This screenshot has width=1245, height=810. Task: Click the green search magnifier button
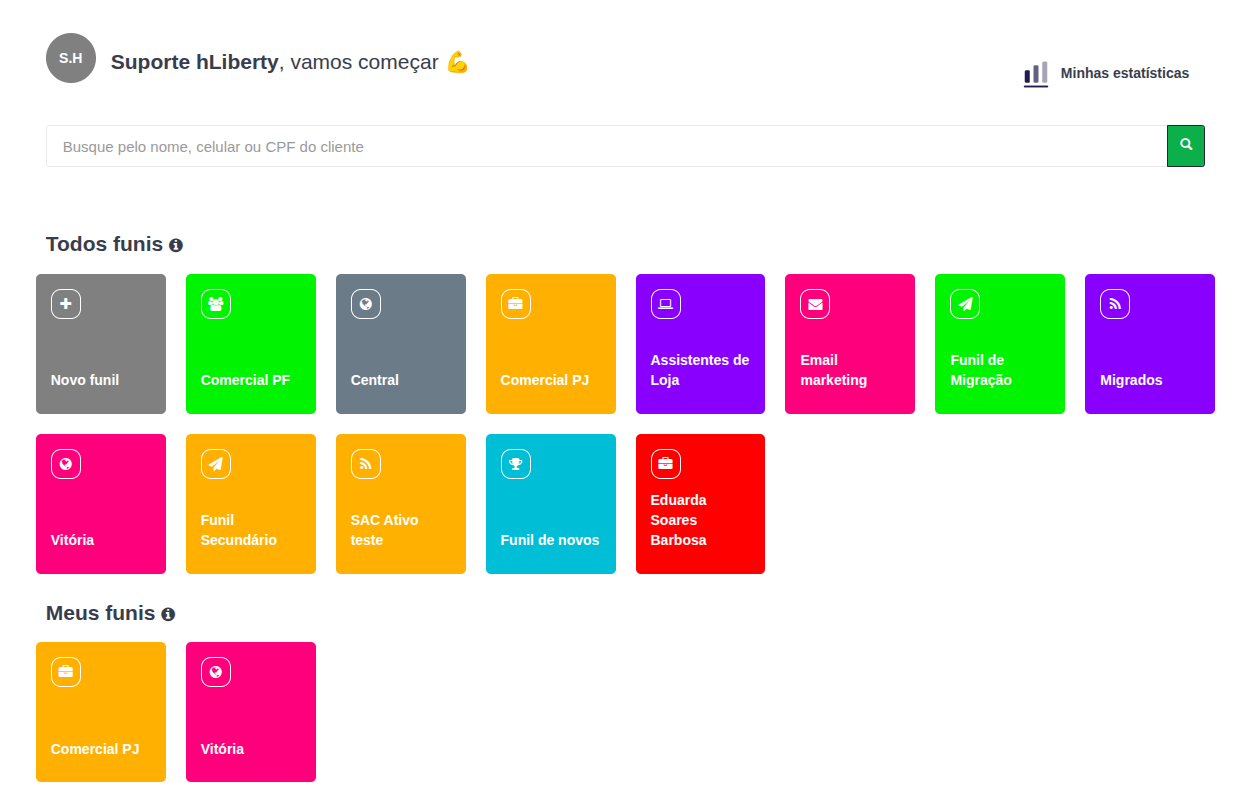coord(1186,146)
